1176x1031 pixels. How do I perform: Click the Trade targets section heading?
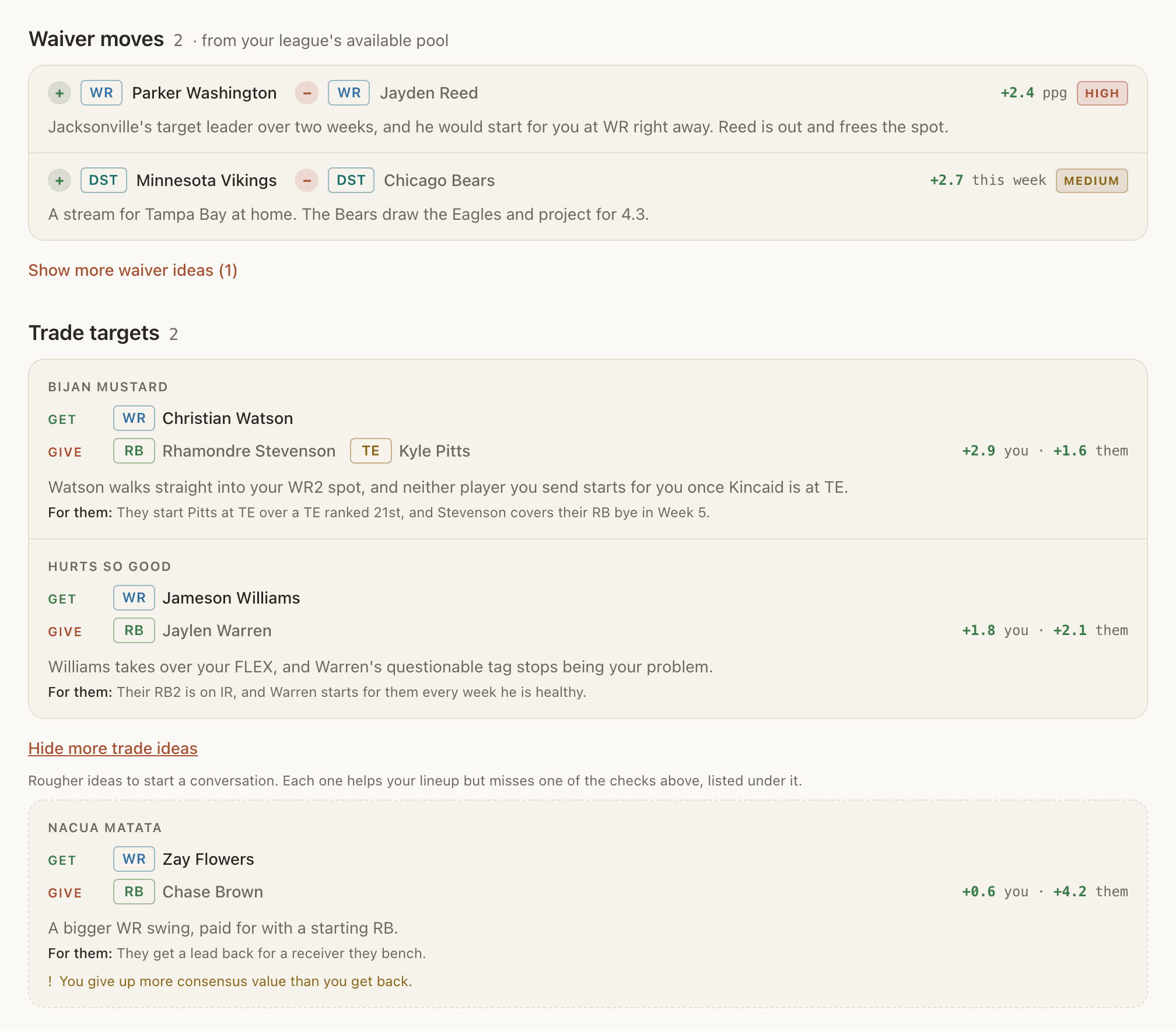(94, 333)
